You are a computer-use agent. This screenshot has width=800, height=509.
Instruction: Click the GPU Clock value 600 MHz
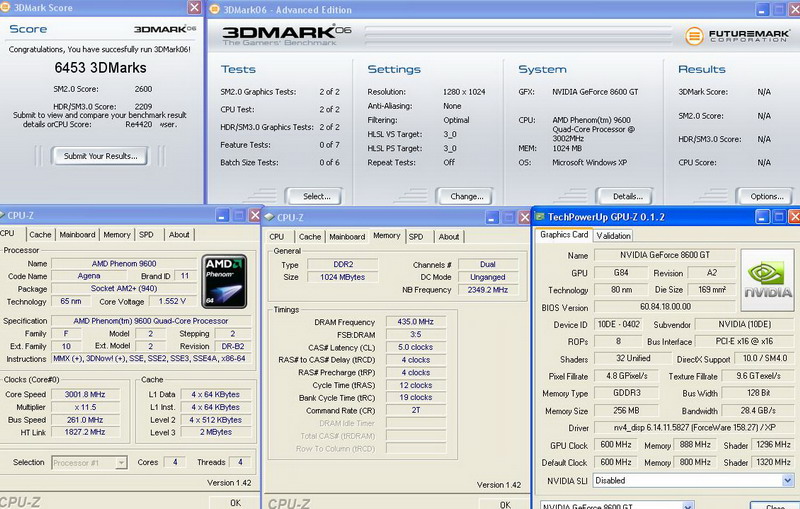616,445
